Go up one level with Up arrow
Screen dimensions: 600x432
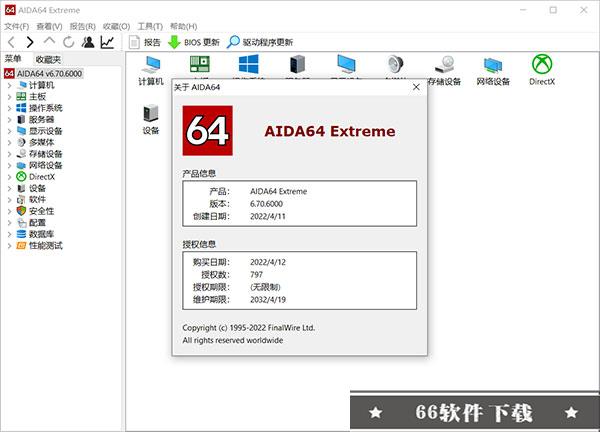[49, 41]
